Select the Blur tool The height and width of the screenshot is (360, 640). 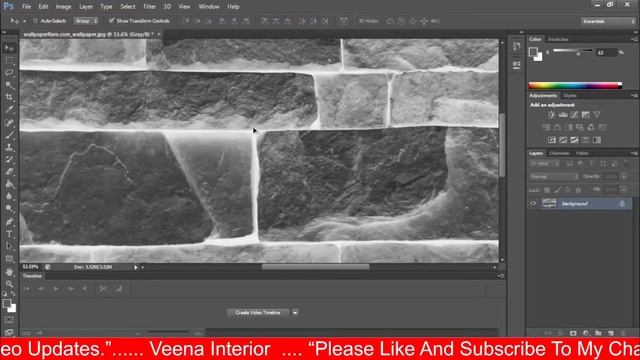coord(9,196)
